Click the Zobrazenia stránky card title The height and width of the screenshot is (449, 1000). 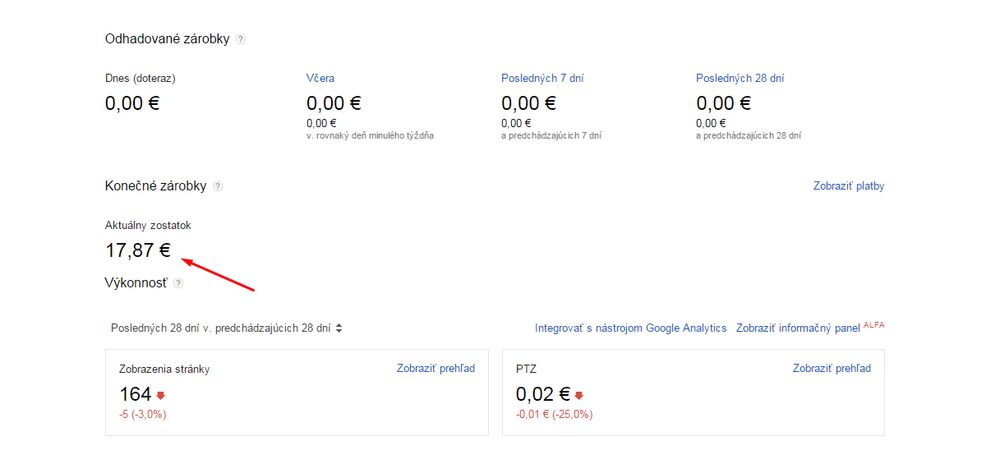tap(164, 369)
